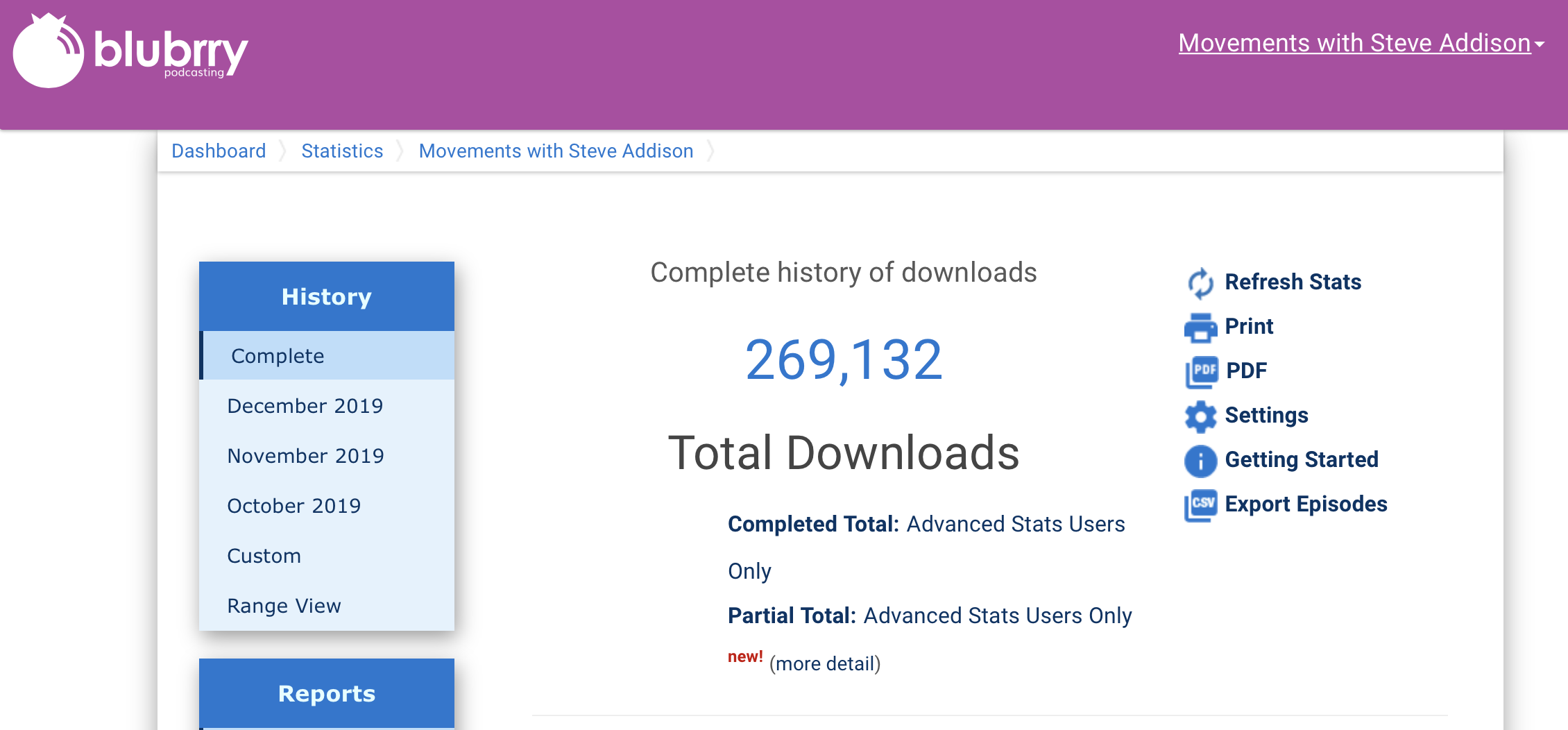Image resolution: width=1568 pixels, height=730 pixels.
Task: Open the Movements with Steve Addison account dropdown
Action: (1361, 43)
